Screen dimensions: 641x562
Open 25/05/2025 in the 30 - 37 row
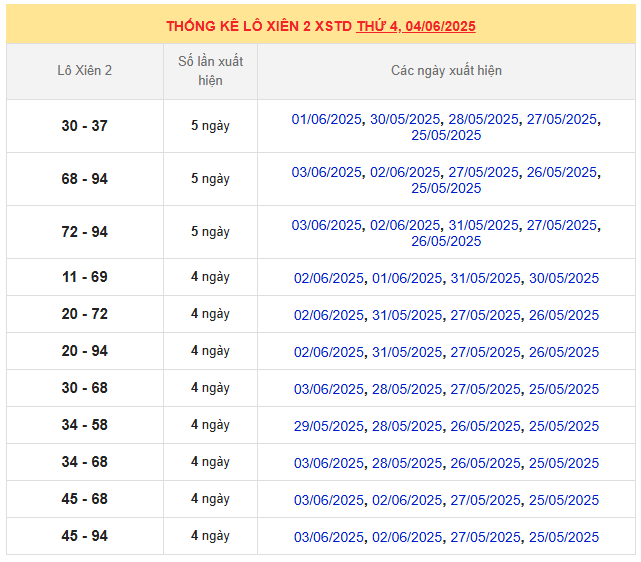(x=446, y=135)
